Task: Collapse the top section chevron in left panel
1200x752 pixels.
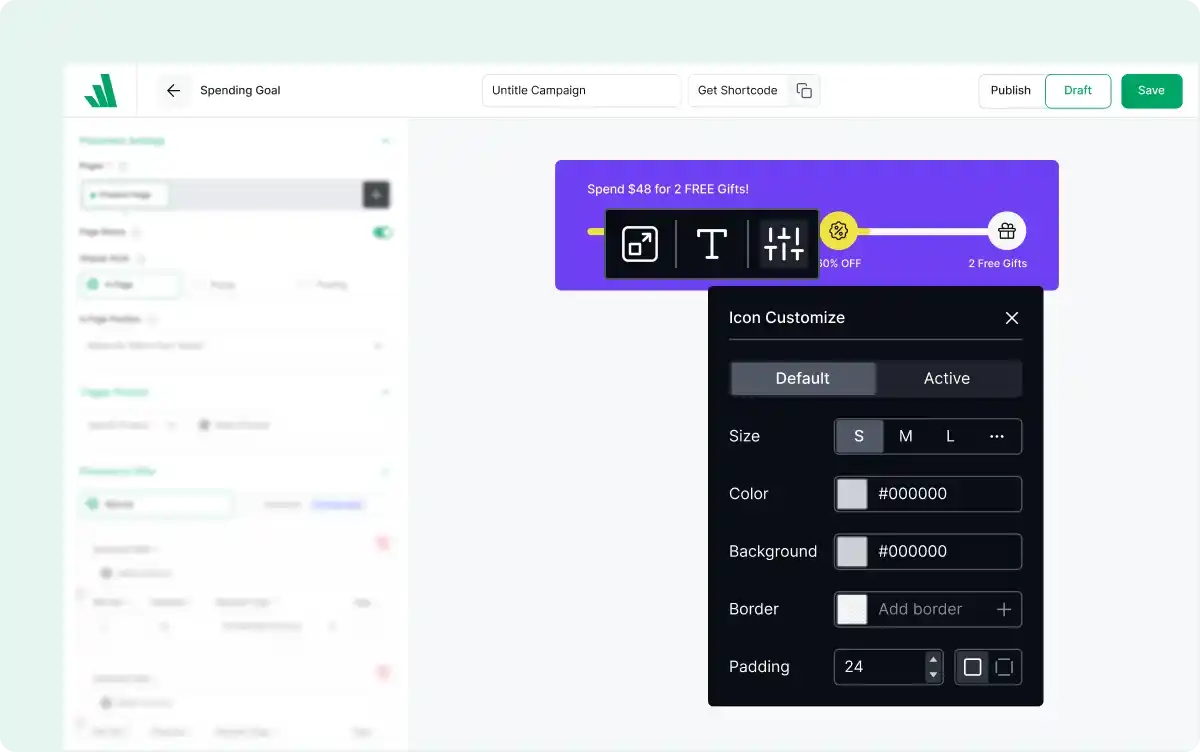Action: pos(385,141)
